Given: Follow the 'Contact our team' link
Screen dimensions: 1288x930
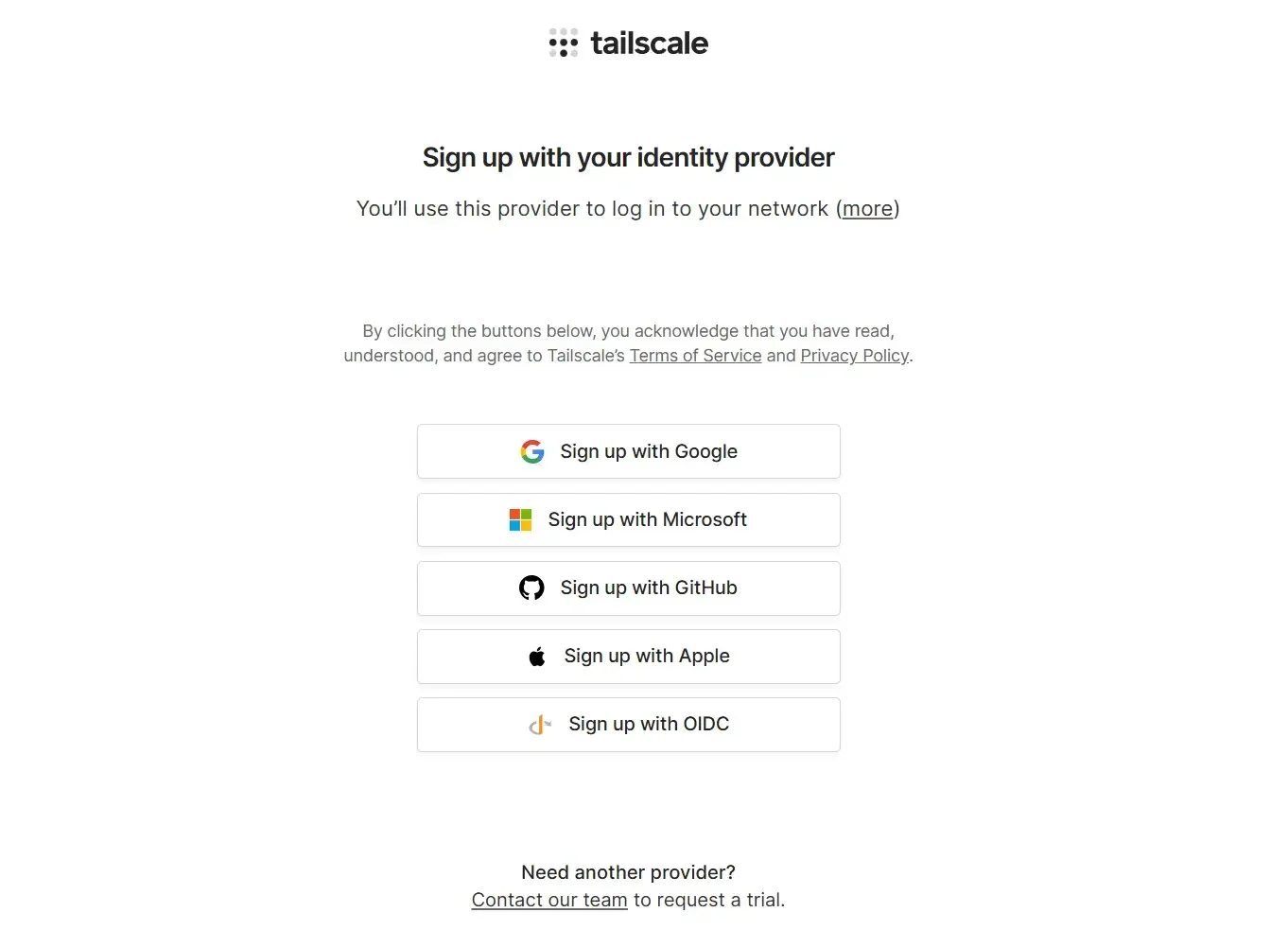Looking at the screenshot, I should coord(549,900).
